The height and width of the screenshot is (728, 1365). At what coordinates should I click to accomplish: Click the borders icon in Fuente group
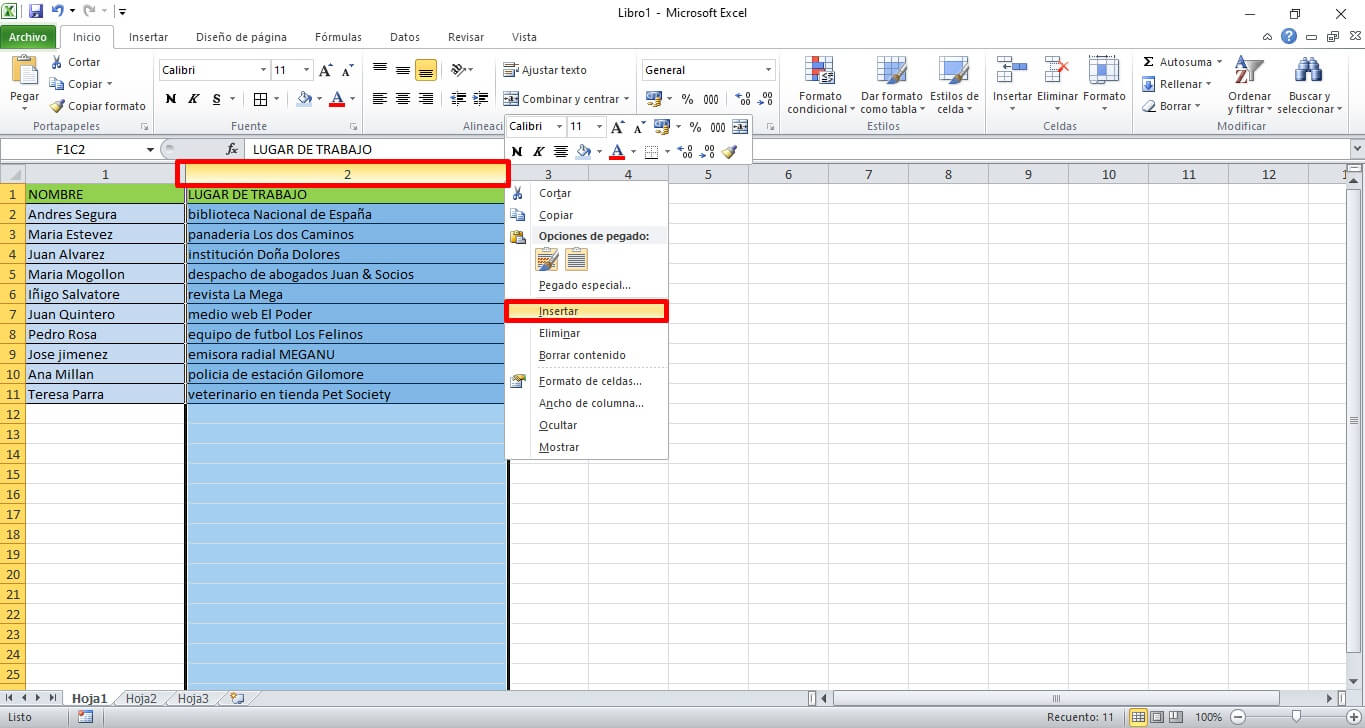click(x=260, y=99)
